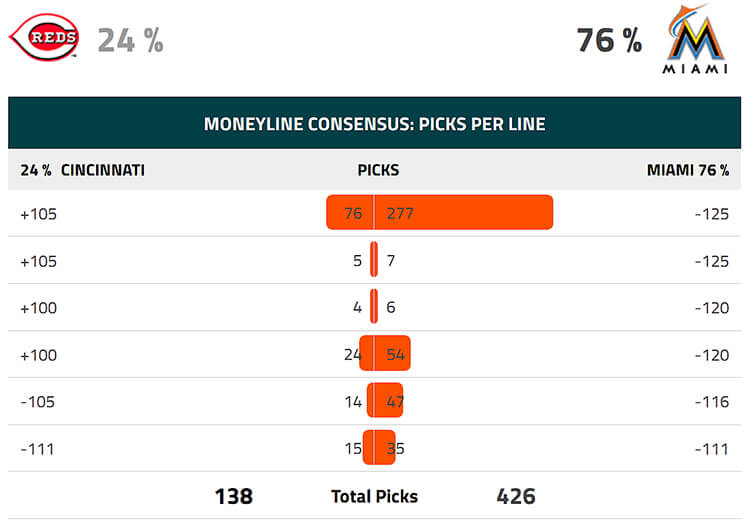The image size is (750, 521).
Task: Click the 54 picks bar
Action: coord(392,354)
